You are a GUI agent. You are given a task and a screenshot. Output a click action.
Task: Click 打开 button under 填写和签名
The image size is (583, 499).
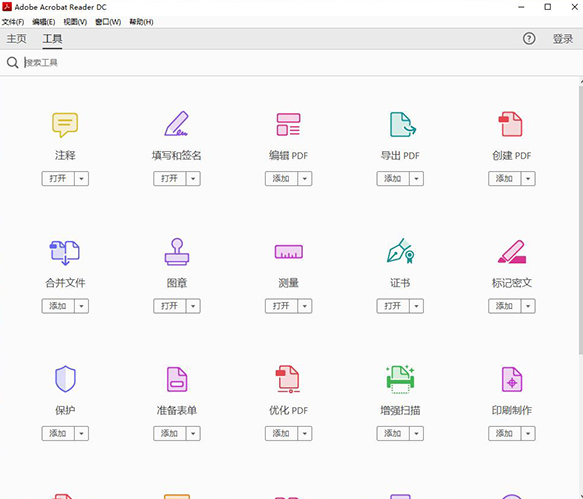[170, 179]
